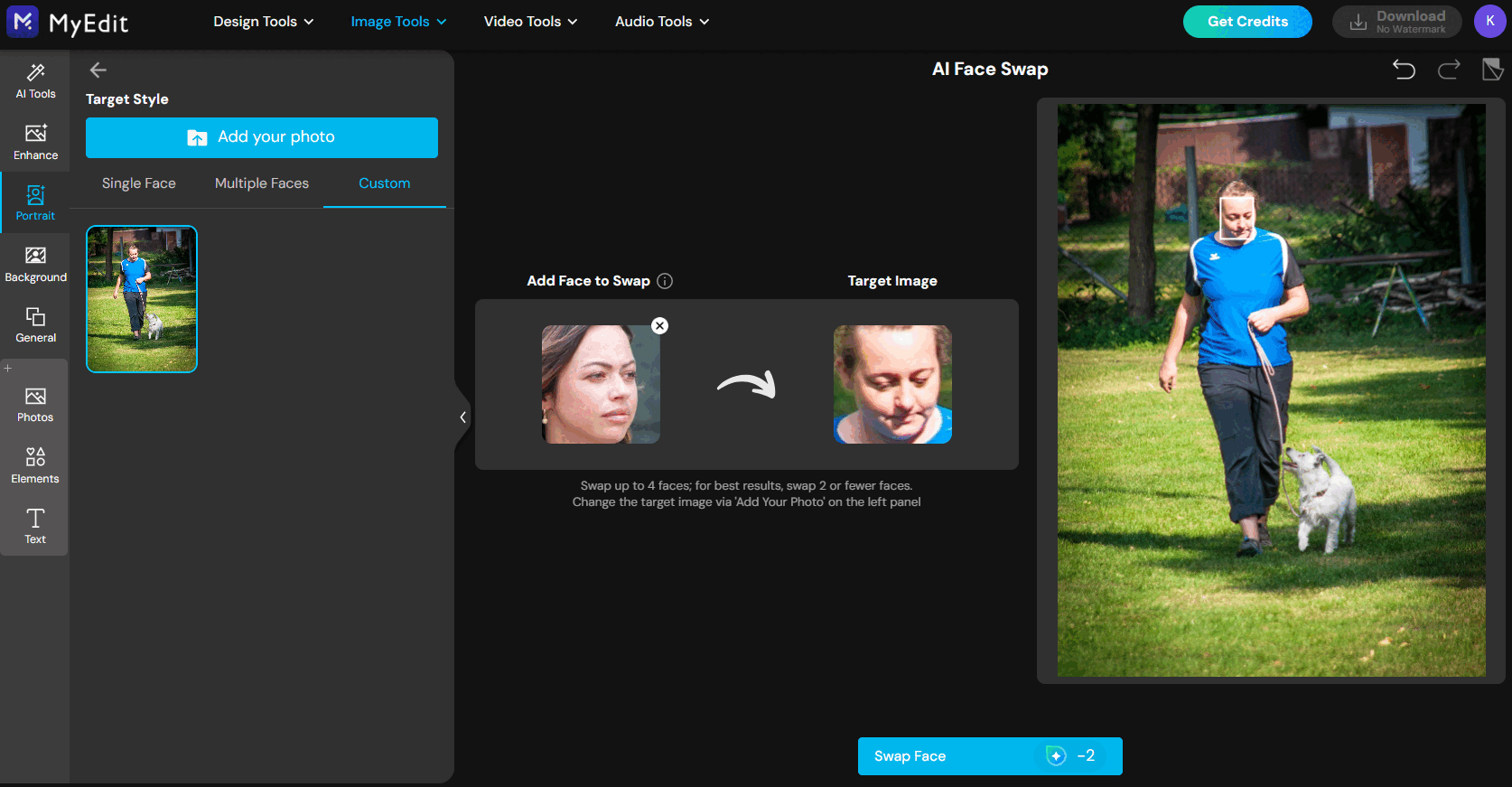Select the General tools icon
This screenshot has width=1512, height=787.
(35, 324)
